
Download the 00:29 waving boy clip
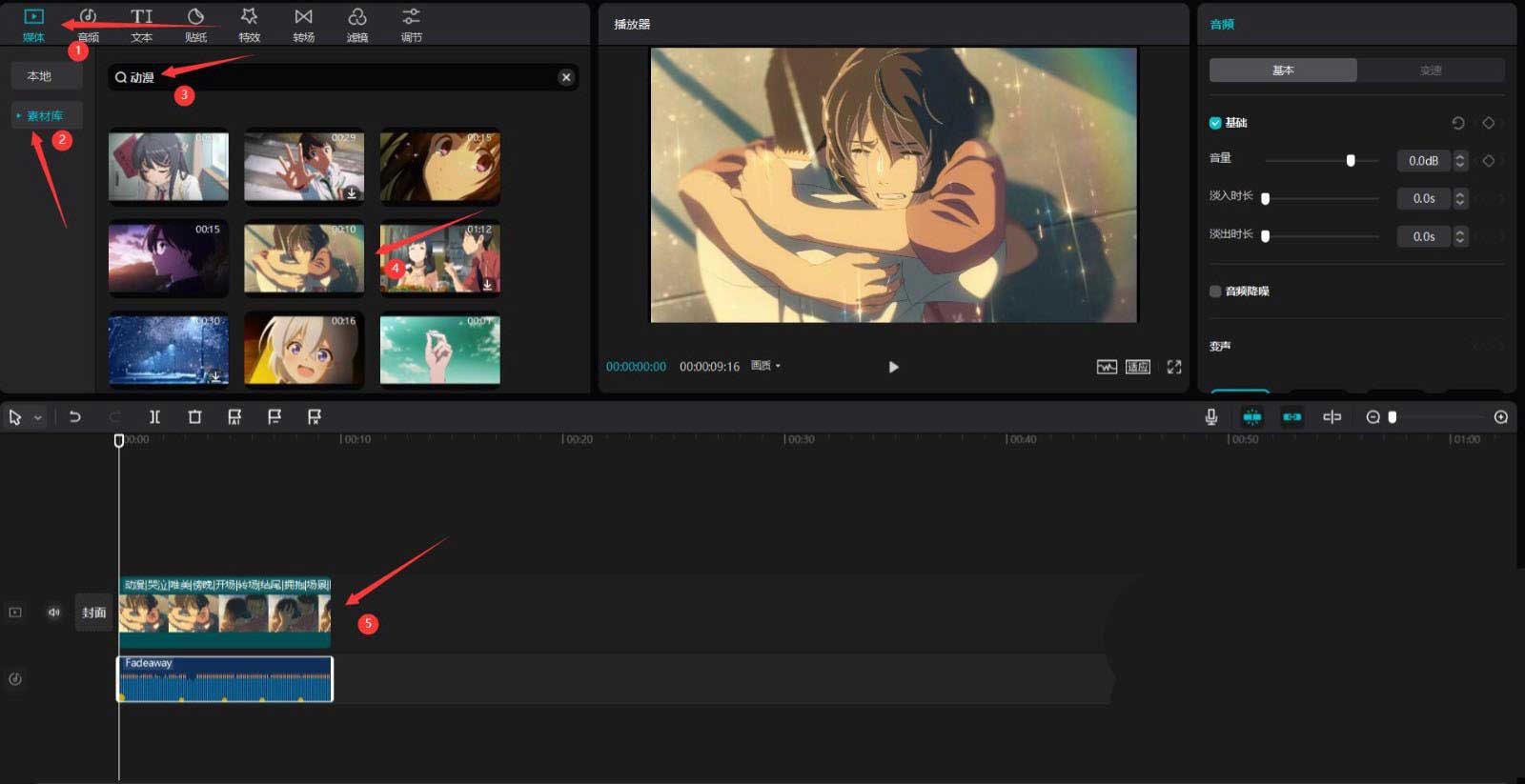click(x=352, y=193)
